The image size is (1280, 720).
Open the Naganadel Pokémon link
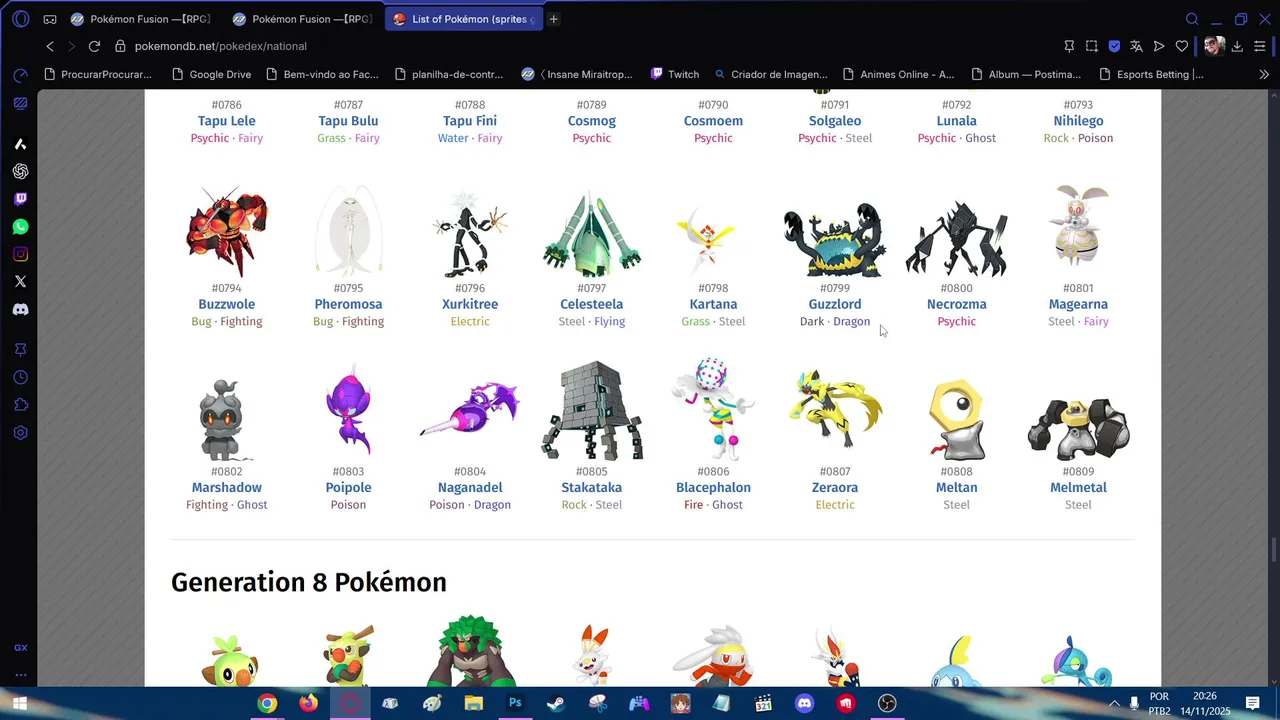pos(470,488)
